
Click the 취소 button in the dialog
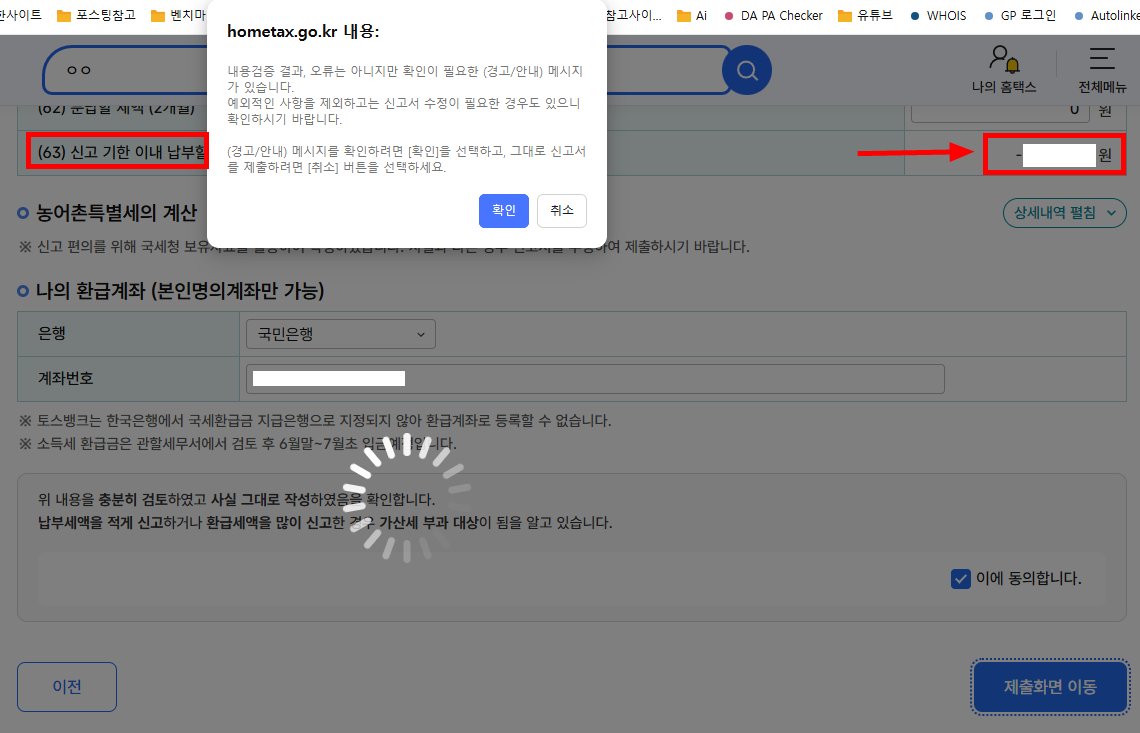(561, 211)
